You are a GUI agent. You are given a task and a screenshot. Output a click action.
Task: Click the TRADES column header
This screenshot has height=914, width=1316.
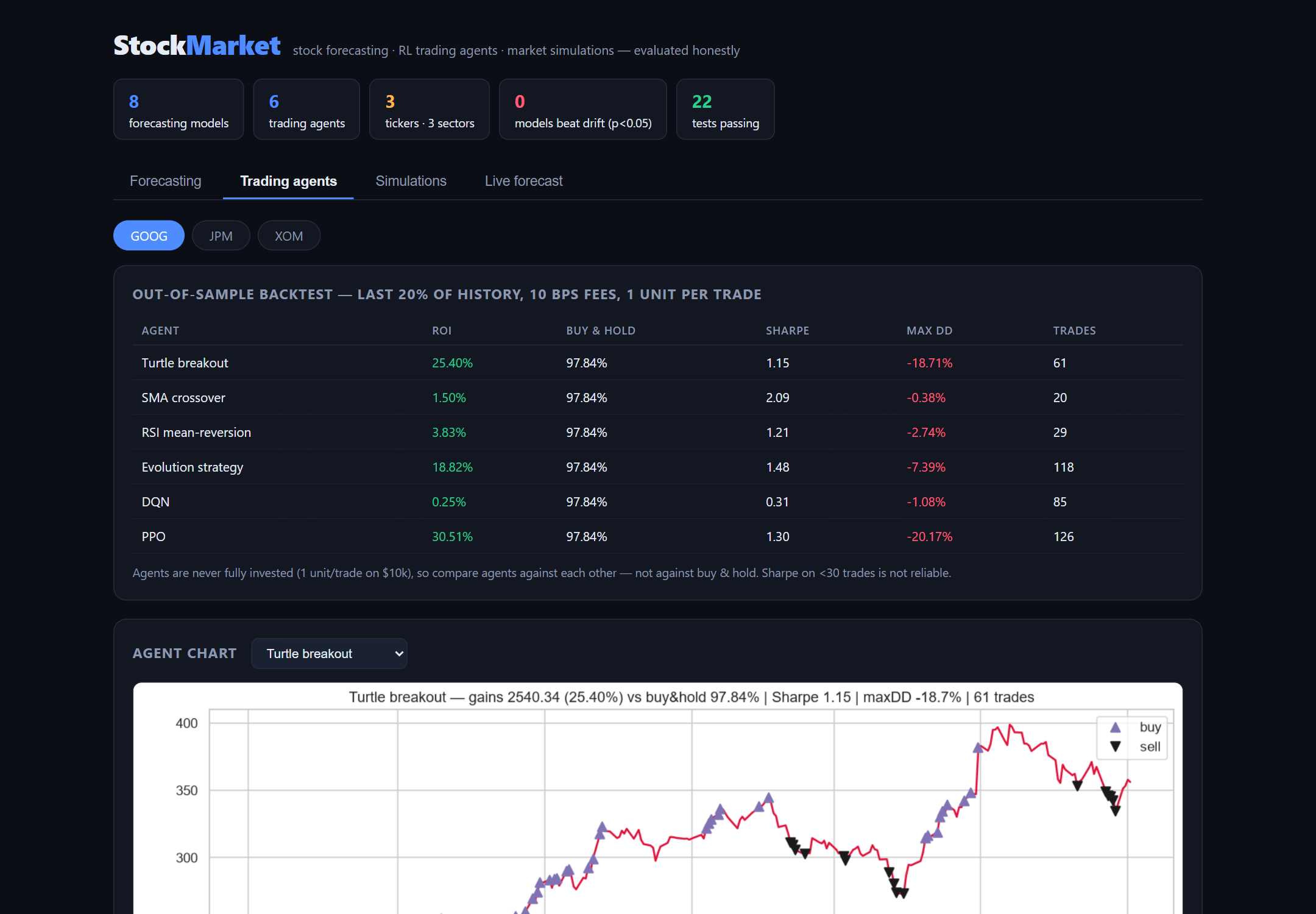[1074, 331]
